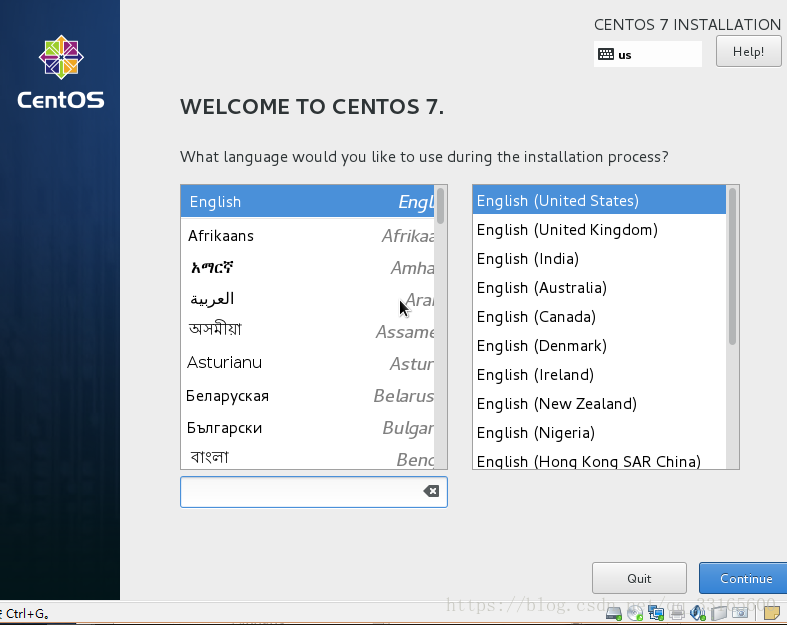Click the hard disk icon in VM status bar
Viewport: 787px width, 625px height.
click(x=613, y=613)
